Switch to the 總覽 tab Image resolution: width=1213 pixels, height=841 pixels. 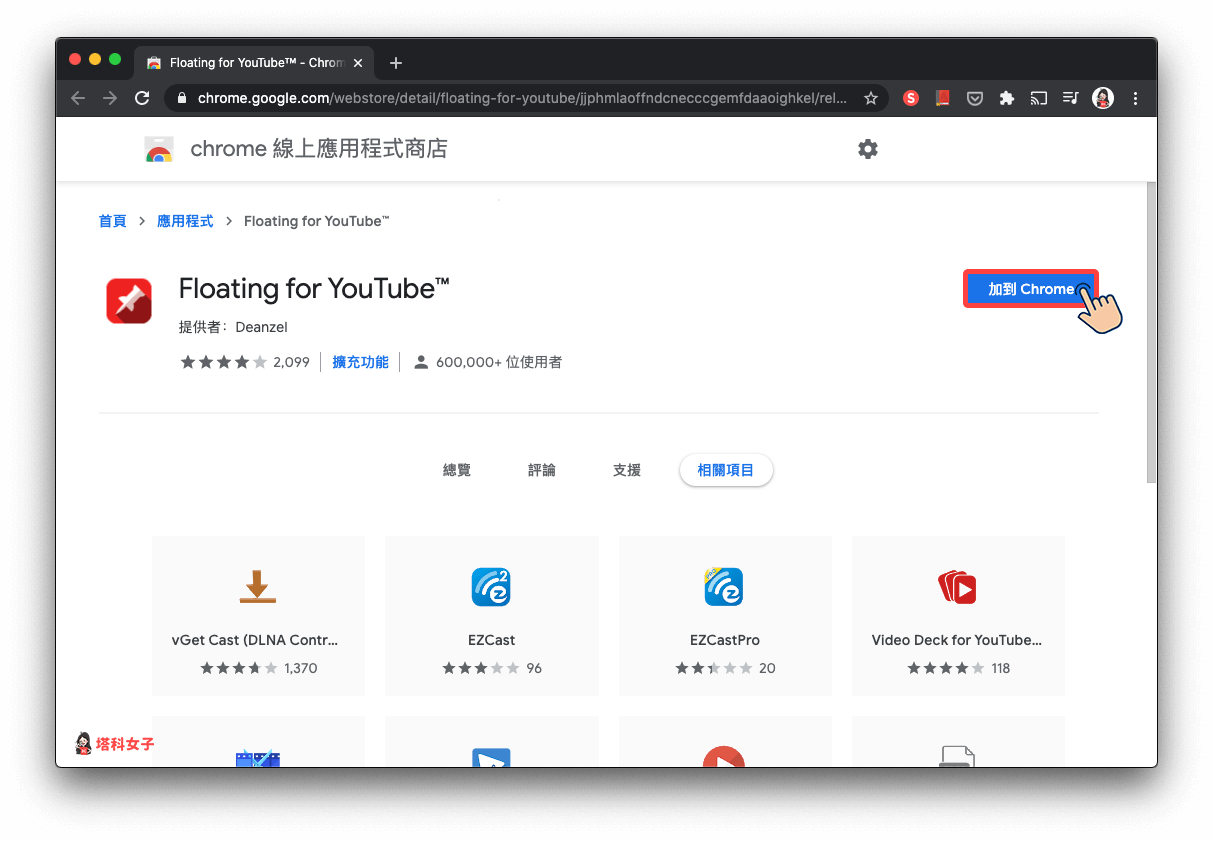point(456,470)
